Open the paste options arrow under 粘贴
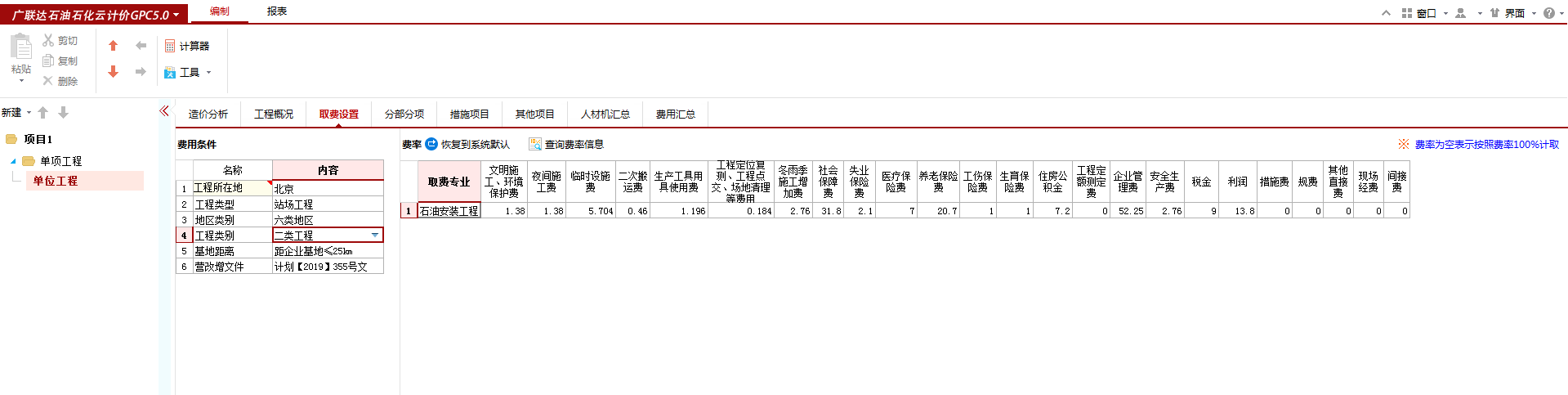1568x395 pixels. 21,81
